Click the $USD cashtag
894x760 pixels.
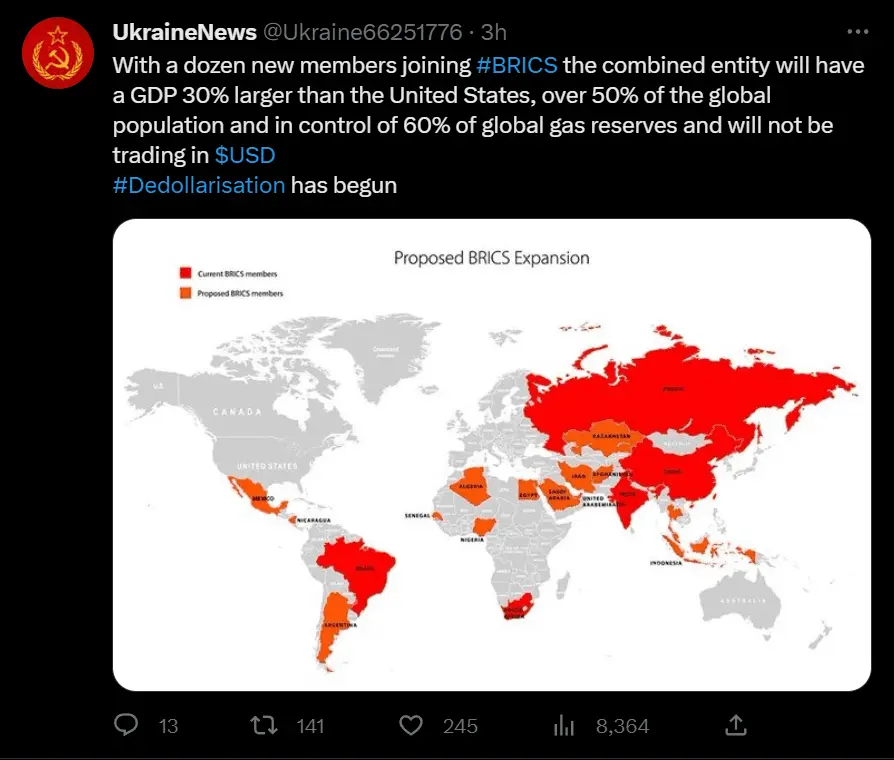(x=245, y=156)
